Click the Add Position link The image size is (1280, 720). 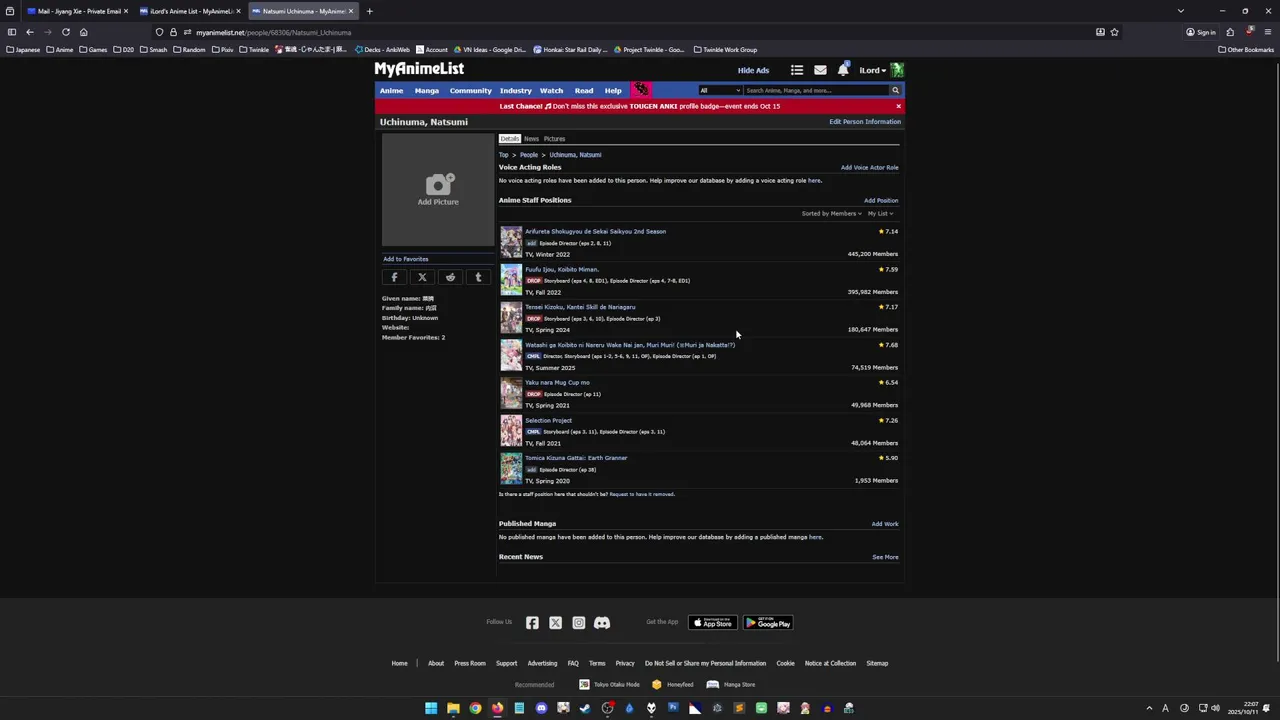pyautogui.click(x=881, y=200)
